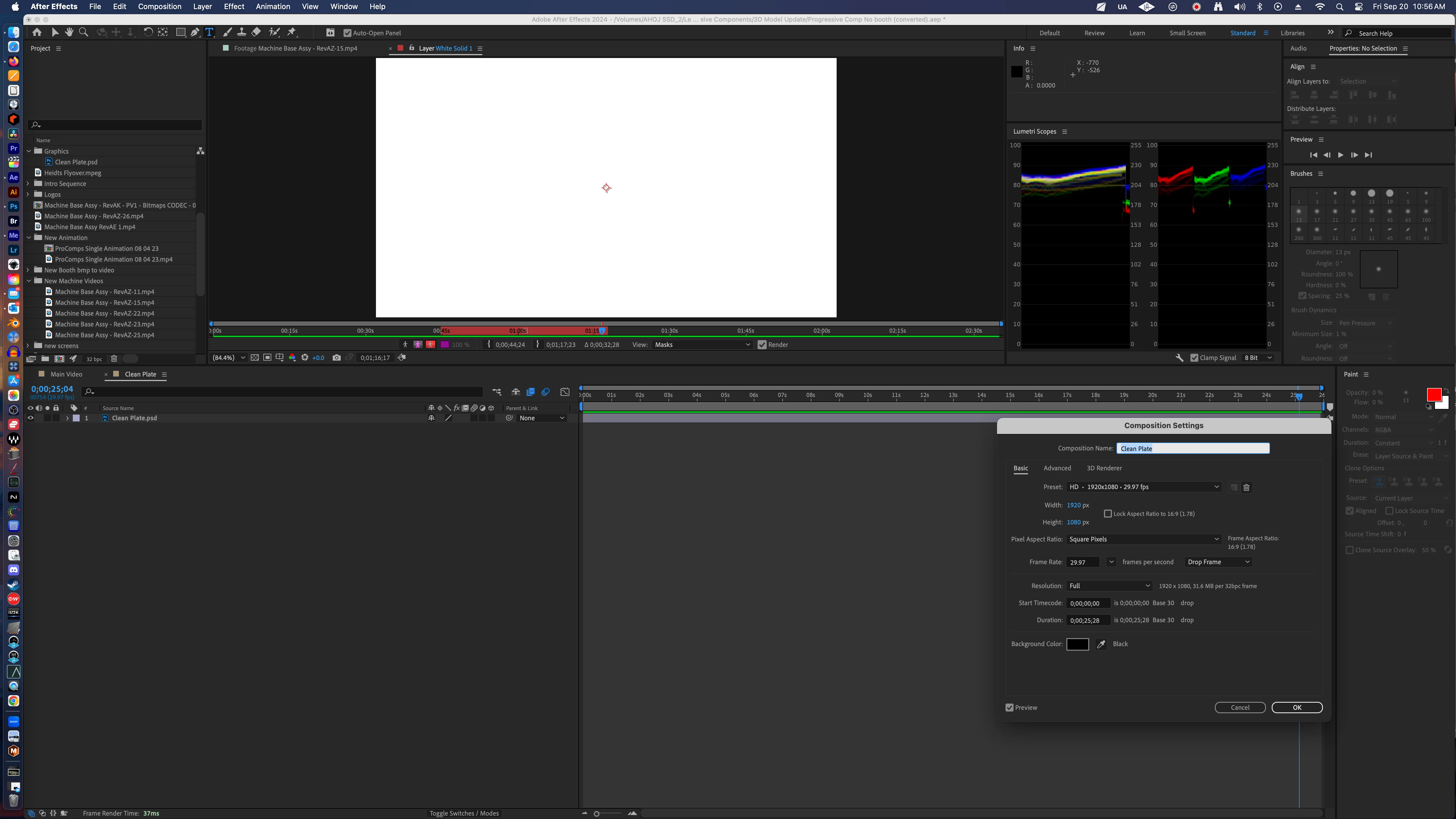Viewport: 1456px width, 819px height.
Task: Click the OK button
Action: 1297,708
